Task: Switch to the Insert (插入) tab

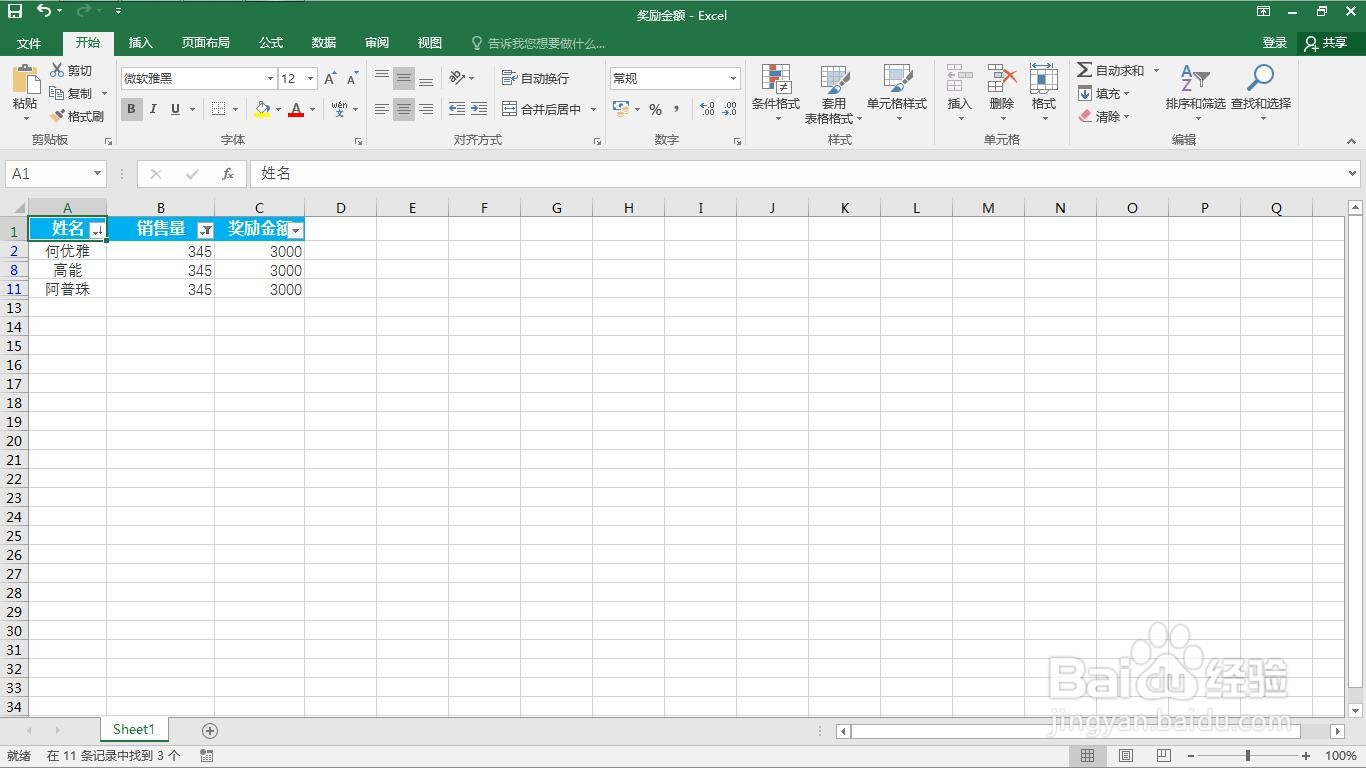Action: coord(141,43)
